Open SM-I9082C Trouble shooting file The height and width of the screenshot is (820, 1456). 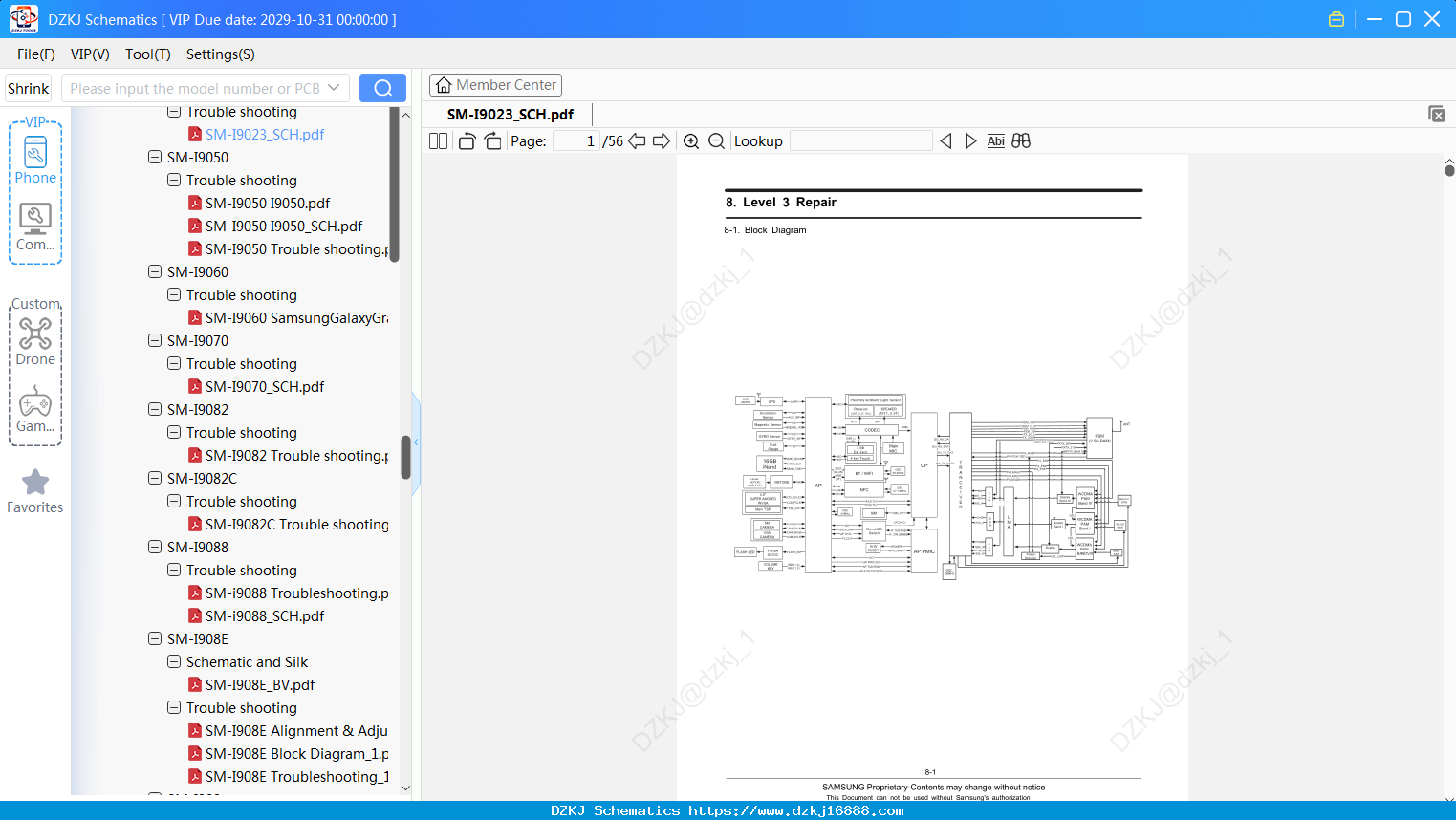click(297, 525)
